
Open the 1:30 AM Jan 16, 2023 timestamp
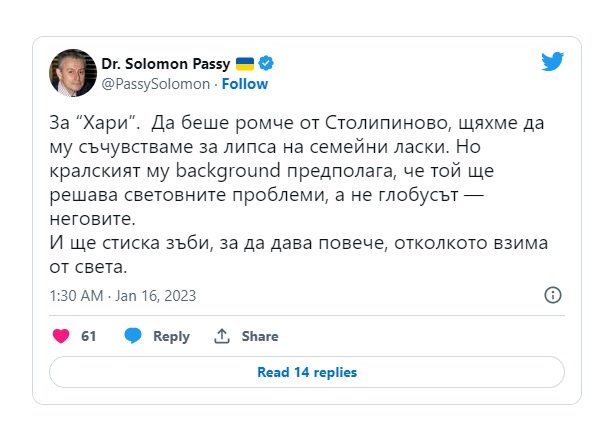pyautogui.click(x=123, y=296)
